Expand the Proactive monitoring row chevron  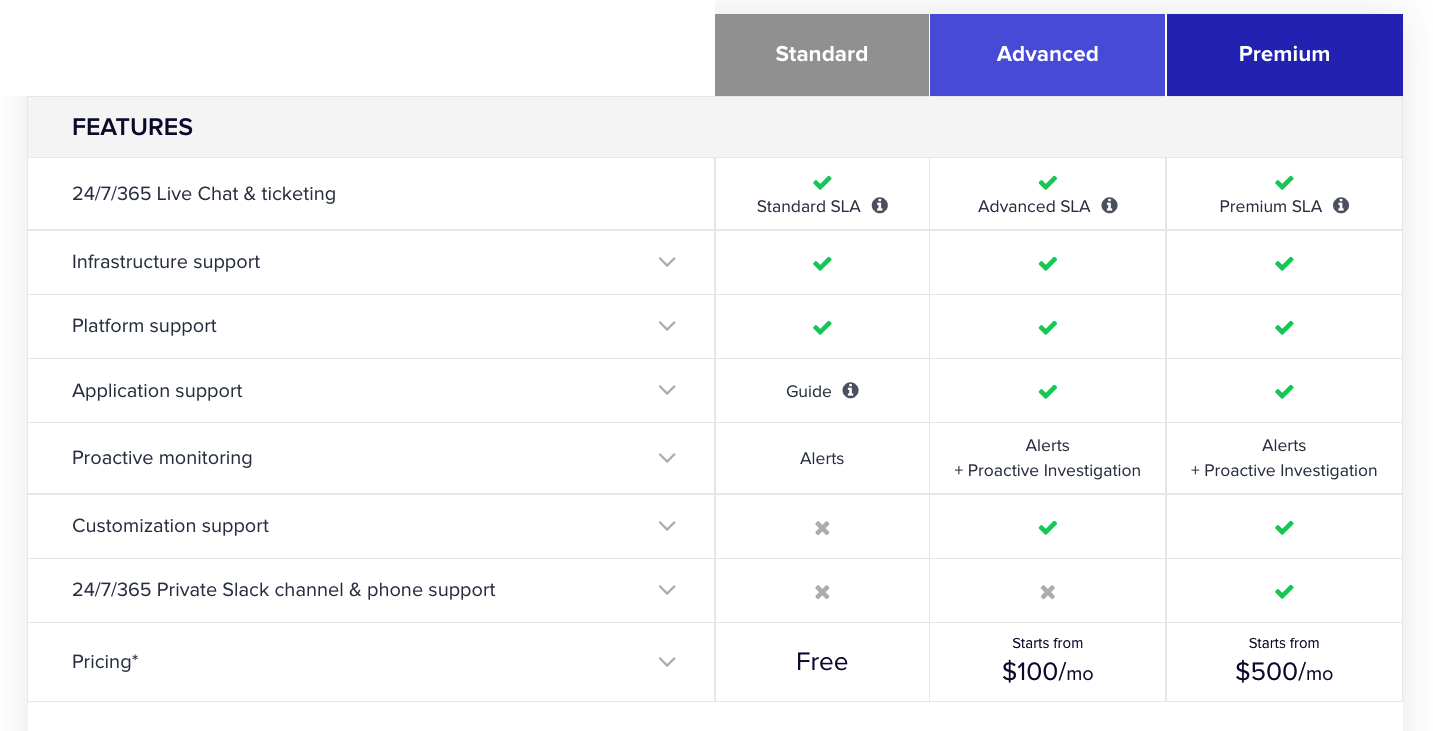[667, 458]
